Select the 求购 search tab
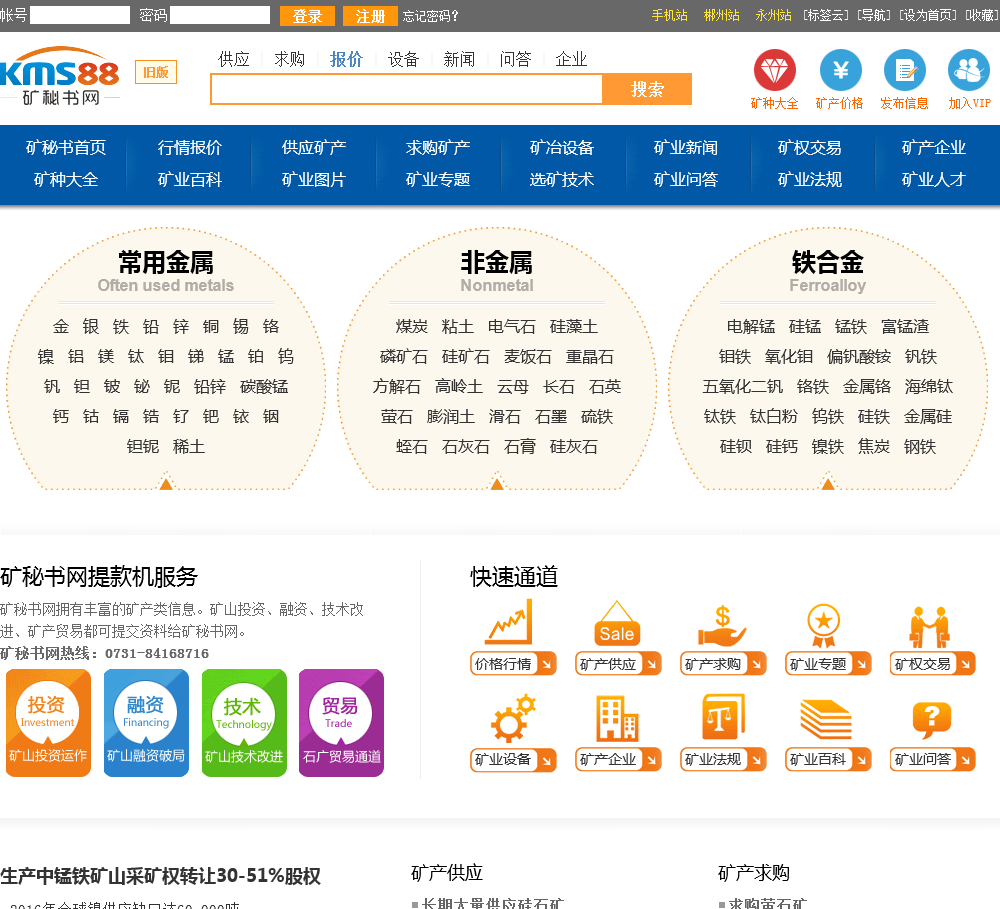Image resolution: width=1000 pixels, height=909 pixels. [290, 59]
